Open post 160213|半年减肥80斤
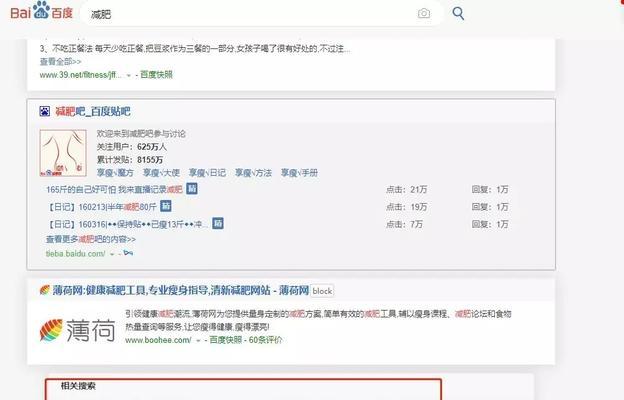The height and width of the screenshot is (400, 624). pos(101,207)
